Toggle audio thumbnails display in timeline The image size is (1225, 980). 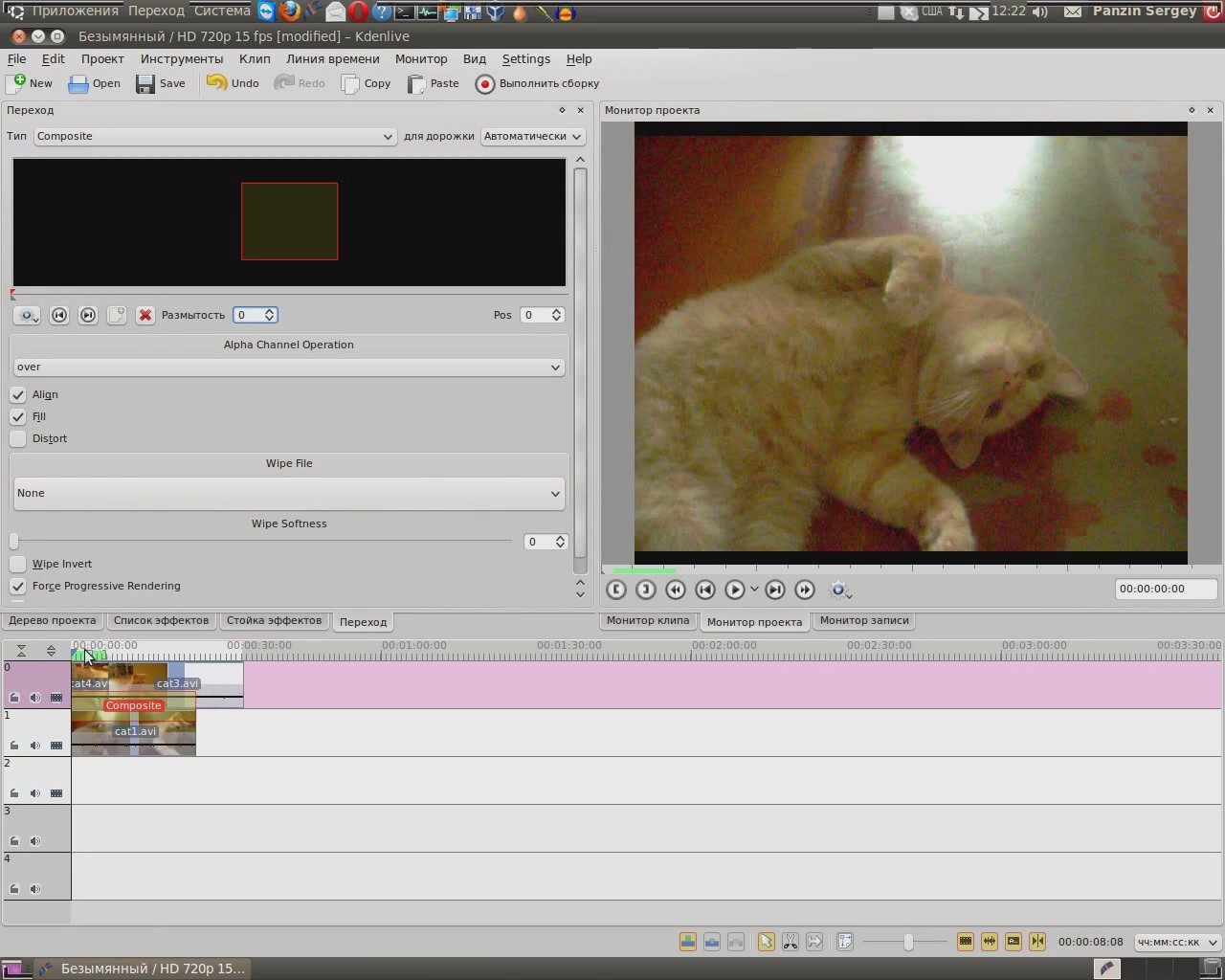click(x=990, y=942)
